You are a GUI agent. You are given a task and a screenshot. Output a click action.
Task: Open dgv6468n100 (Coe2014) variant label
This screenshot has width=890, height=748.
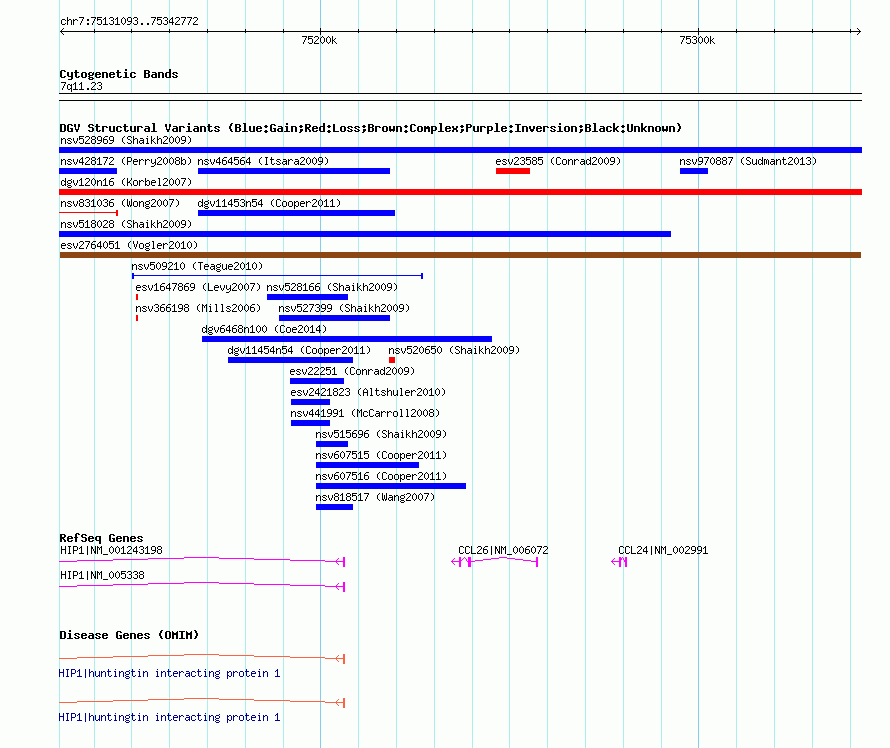point(264,329)
